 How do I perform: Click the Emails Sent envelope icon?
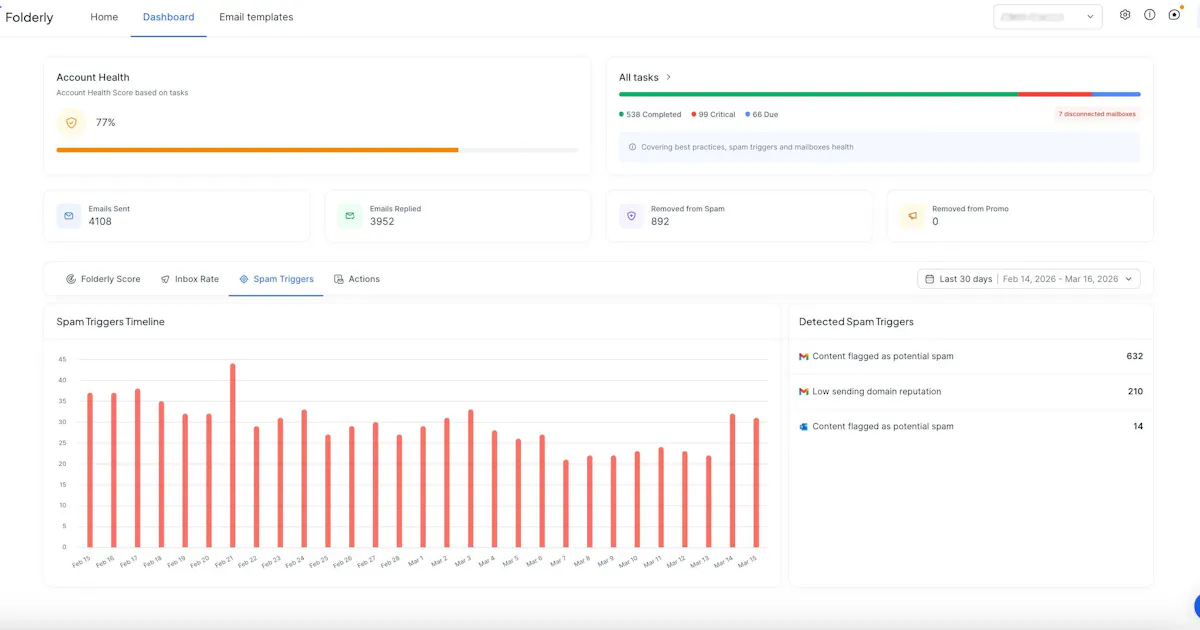69,215
